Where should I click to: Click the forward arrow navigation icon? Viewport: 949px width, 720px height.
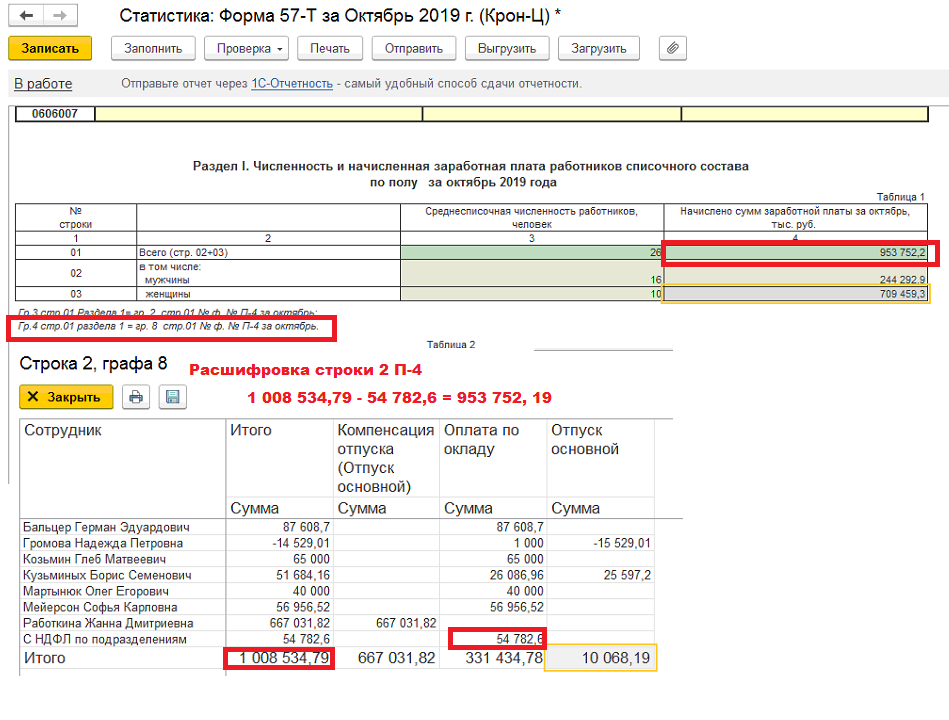click(x=60, y=15)
